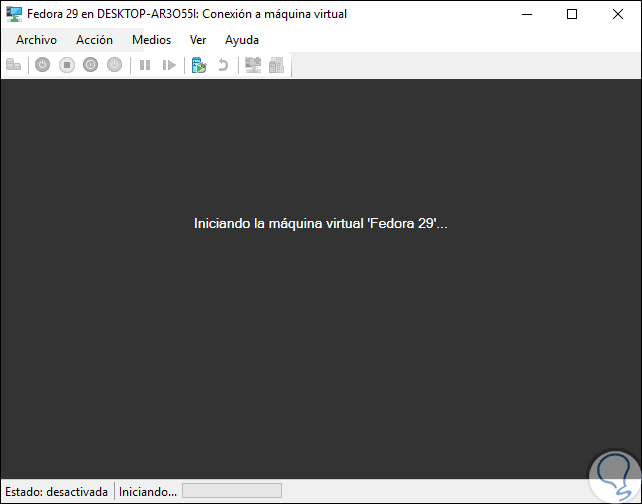Image resolution: width=642 pixels, height=504 pixels.
Task: Click the Ctrl+Alt+Del toolbar icon
Action: point(14,65)
